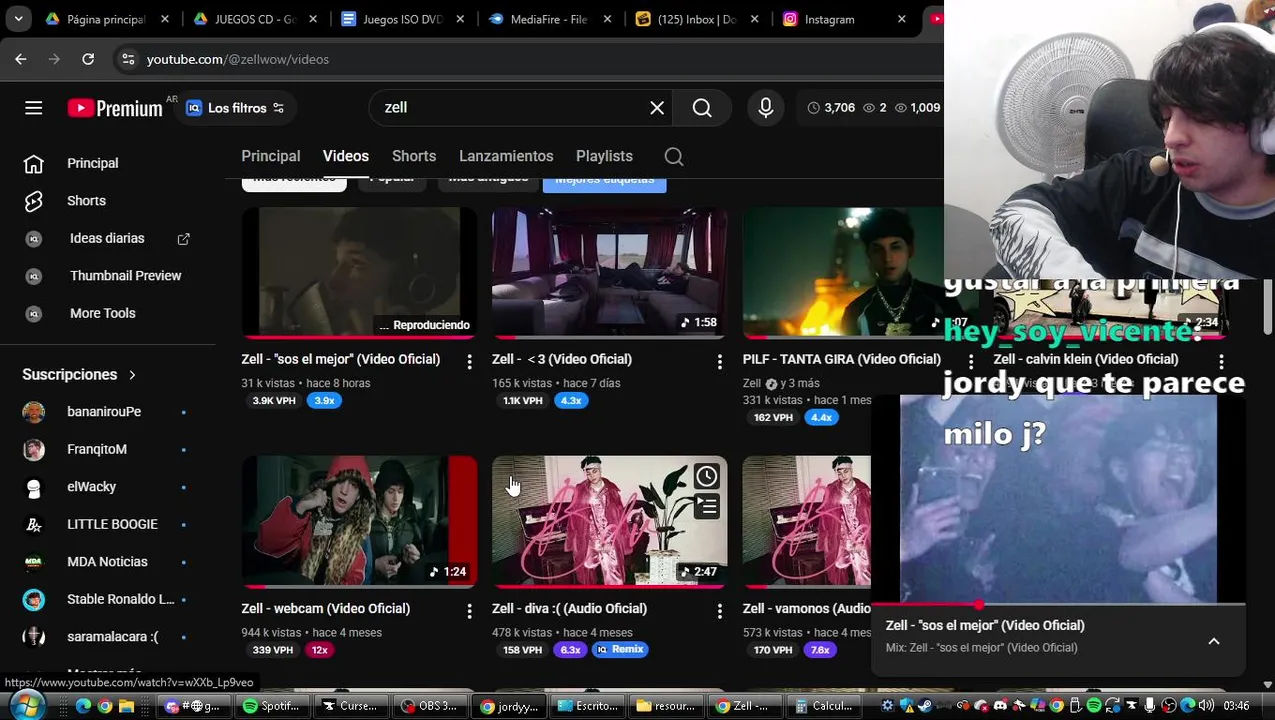Image resolution: width=1275 pixels, height=720 pixels.
Task: Open More Tools in sidebar
Action: point(108,313)
